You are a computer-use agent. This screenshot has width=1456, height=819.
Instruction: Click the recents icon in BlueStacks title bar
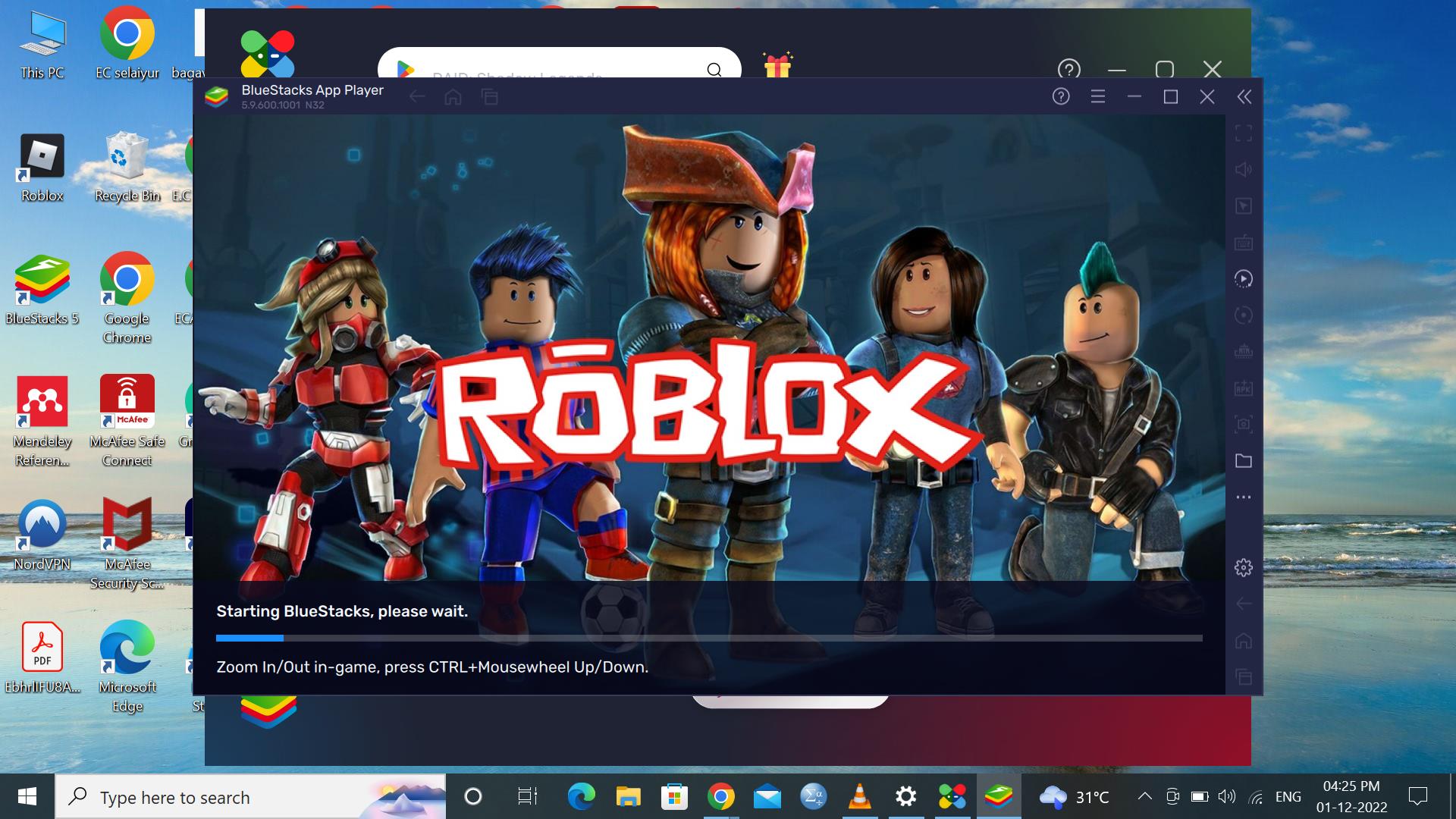coord(490,96)
